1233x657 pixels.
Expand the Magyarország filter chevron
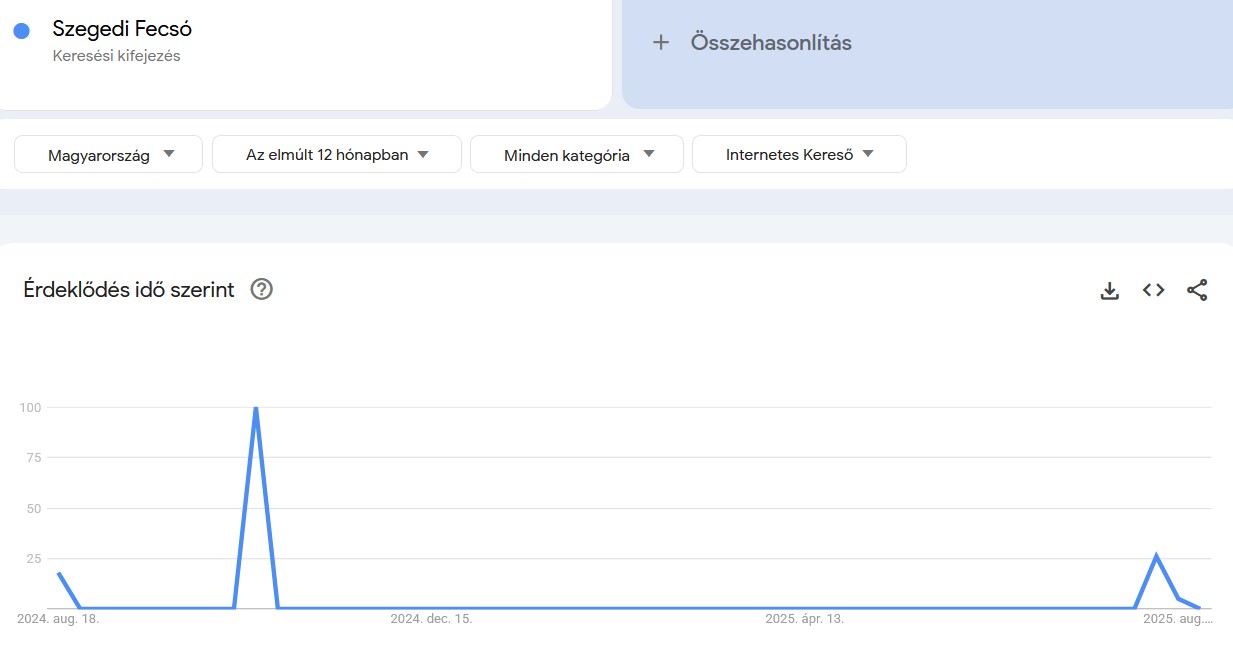170,154
